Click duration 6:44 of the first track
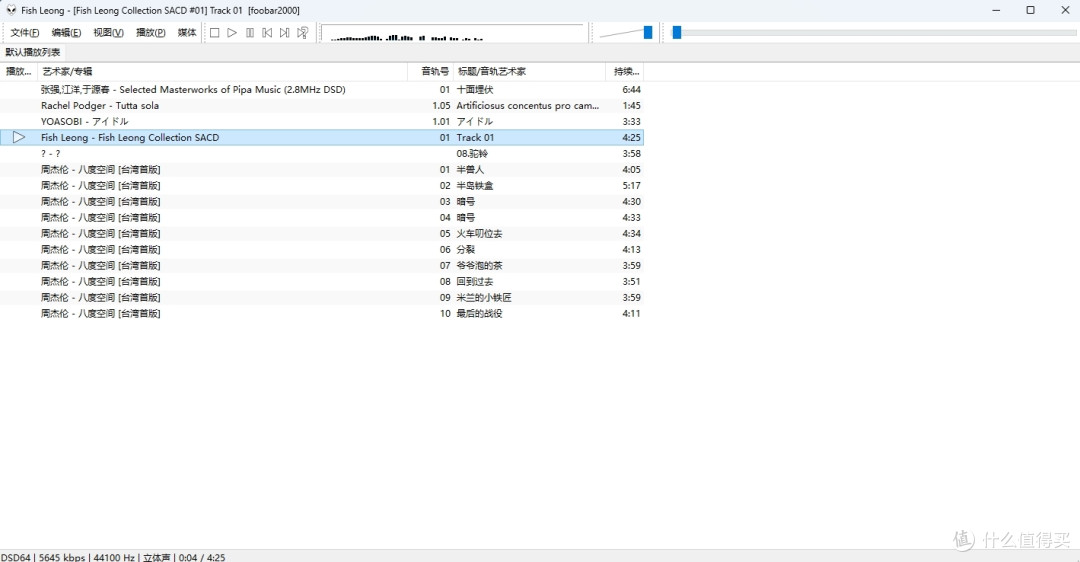Viewport: 1080px width, 562px height. coord(631,90)
